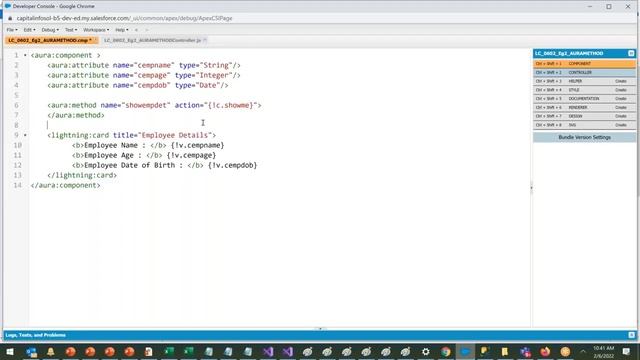Click the {!v.cempname} expression on line 10
This screenshot has width=640, height=360.
click(197, 145)
